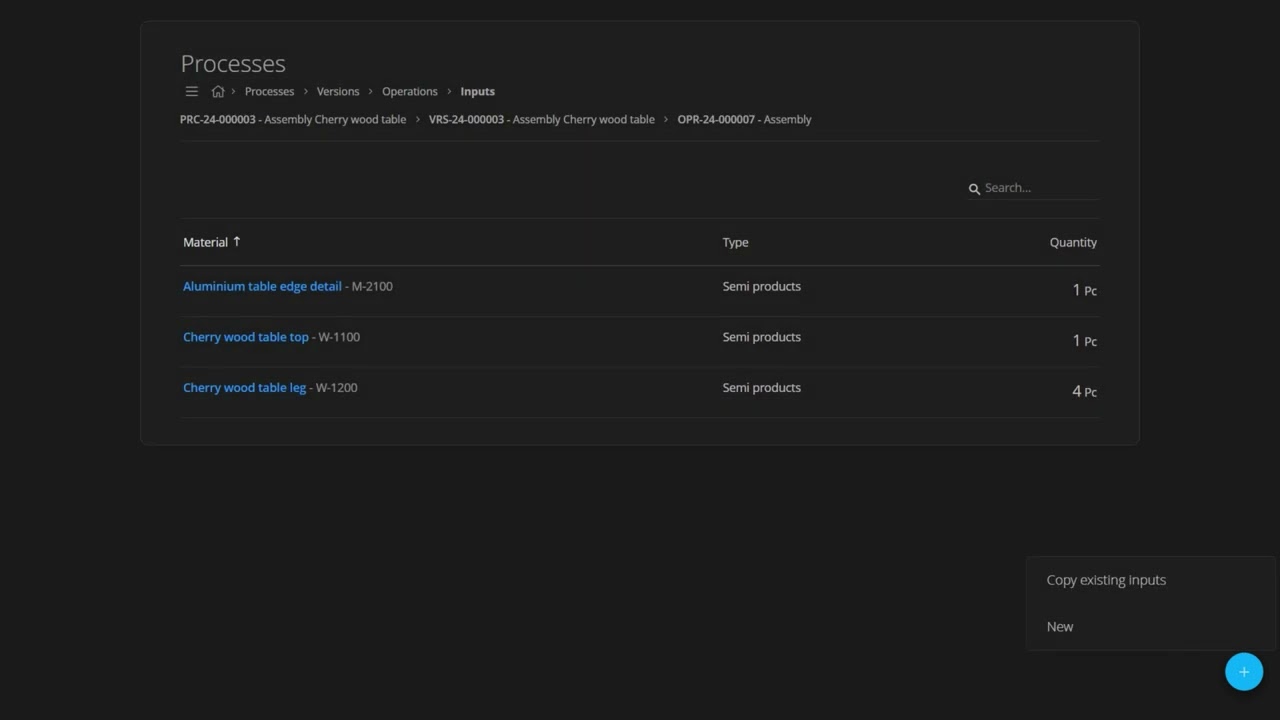1280x720 pixels.
Task: Toggle sort arrow next to Material
Action: click(x=237, y=242)
